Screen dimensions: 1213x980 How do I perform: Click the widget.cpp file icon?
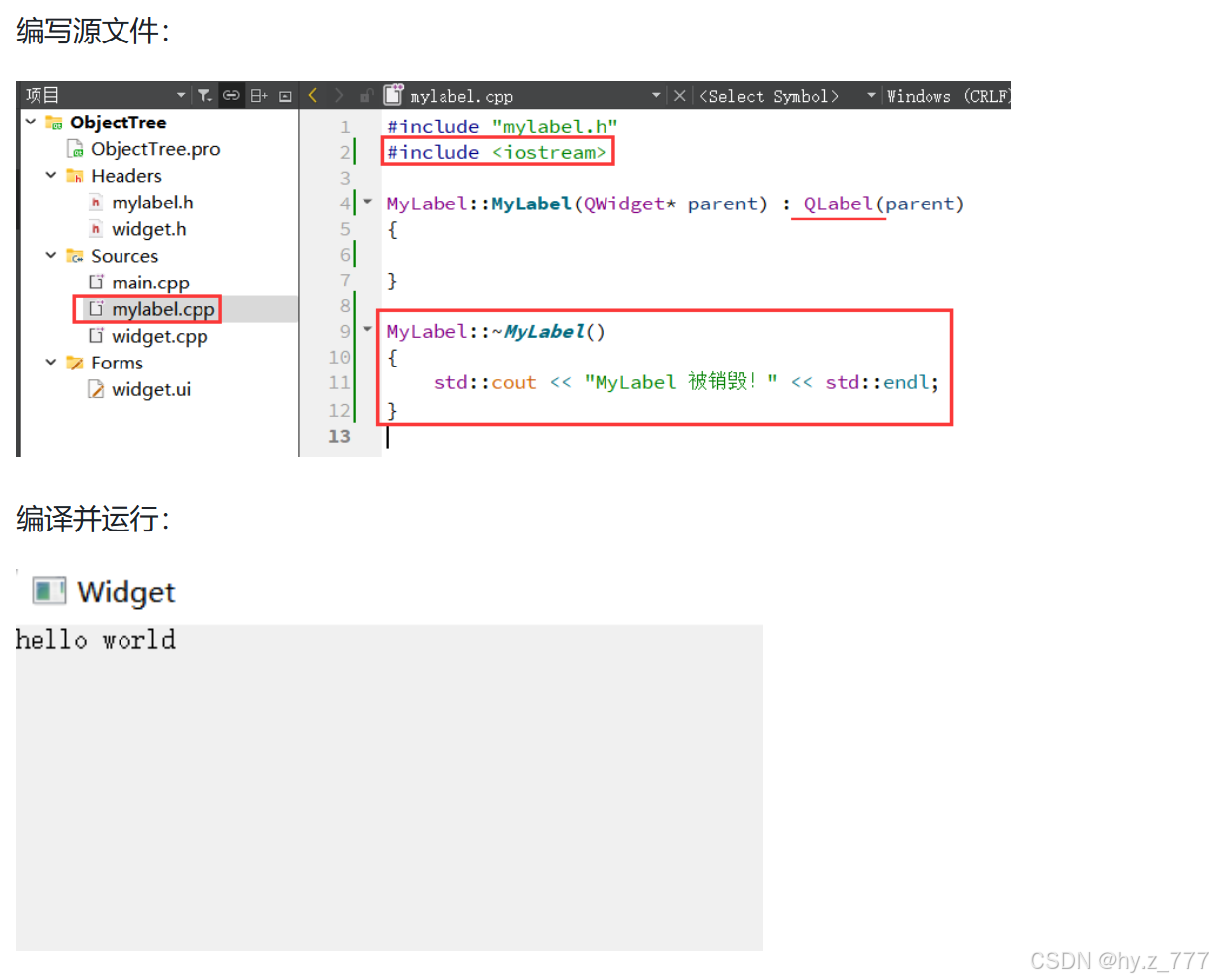96,335
